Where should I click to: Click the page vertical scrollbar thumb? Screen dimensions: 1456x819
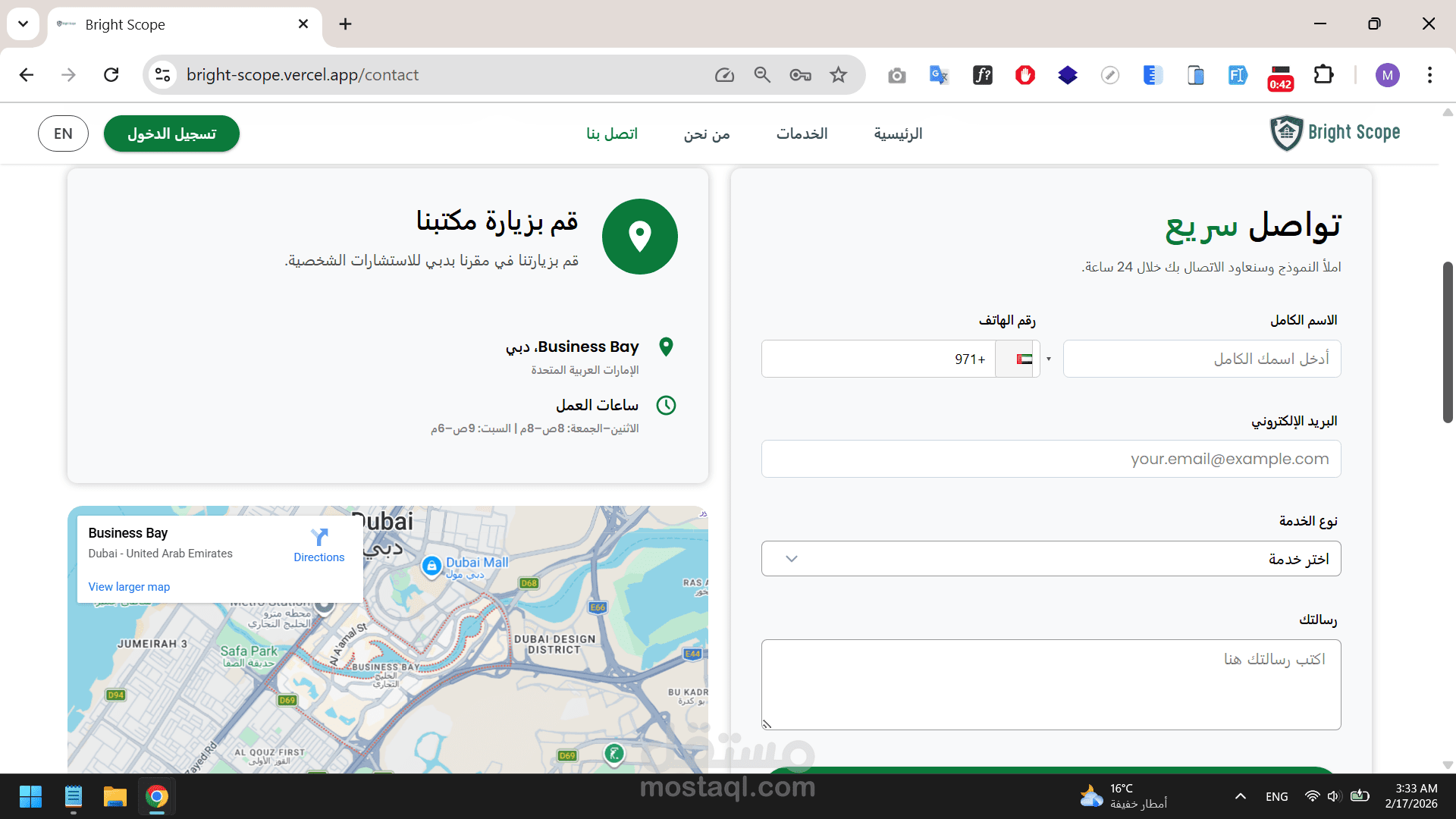1447,341
